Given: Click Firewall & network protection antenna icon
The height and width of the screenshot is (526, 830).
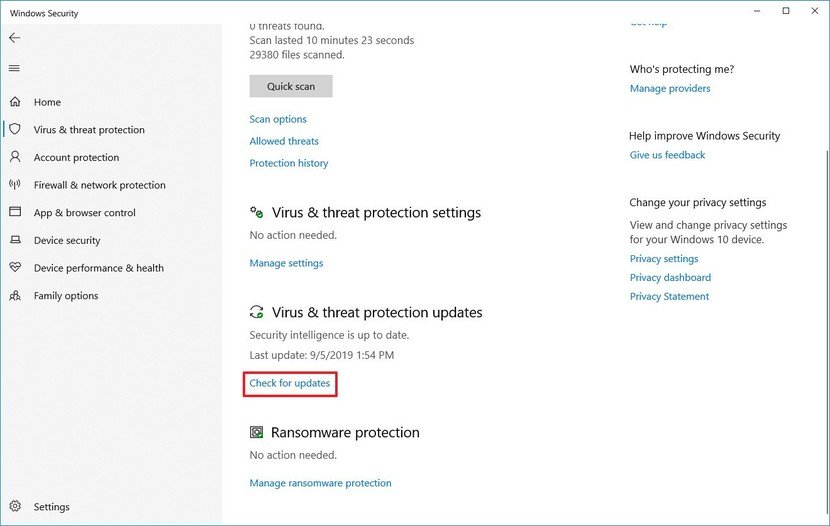Looking at the screenshot, I should (x=15, y=185).
